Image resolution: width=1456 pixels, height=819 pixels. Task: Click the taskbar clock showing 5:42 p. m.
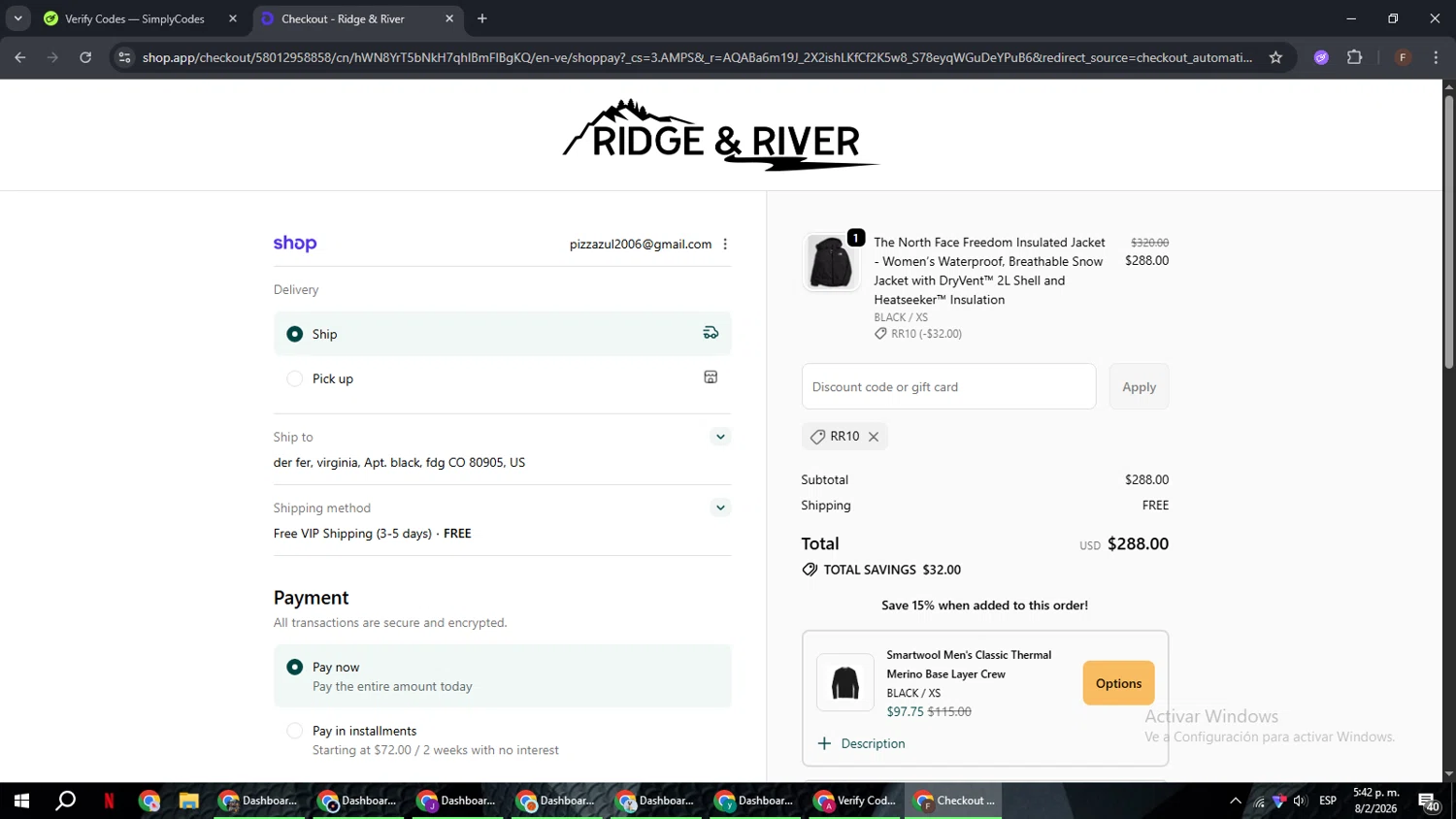[x=1375, y=801]
